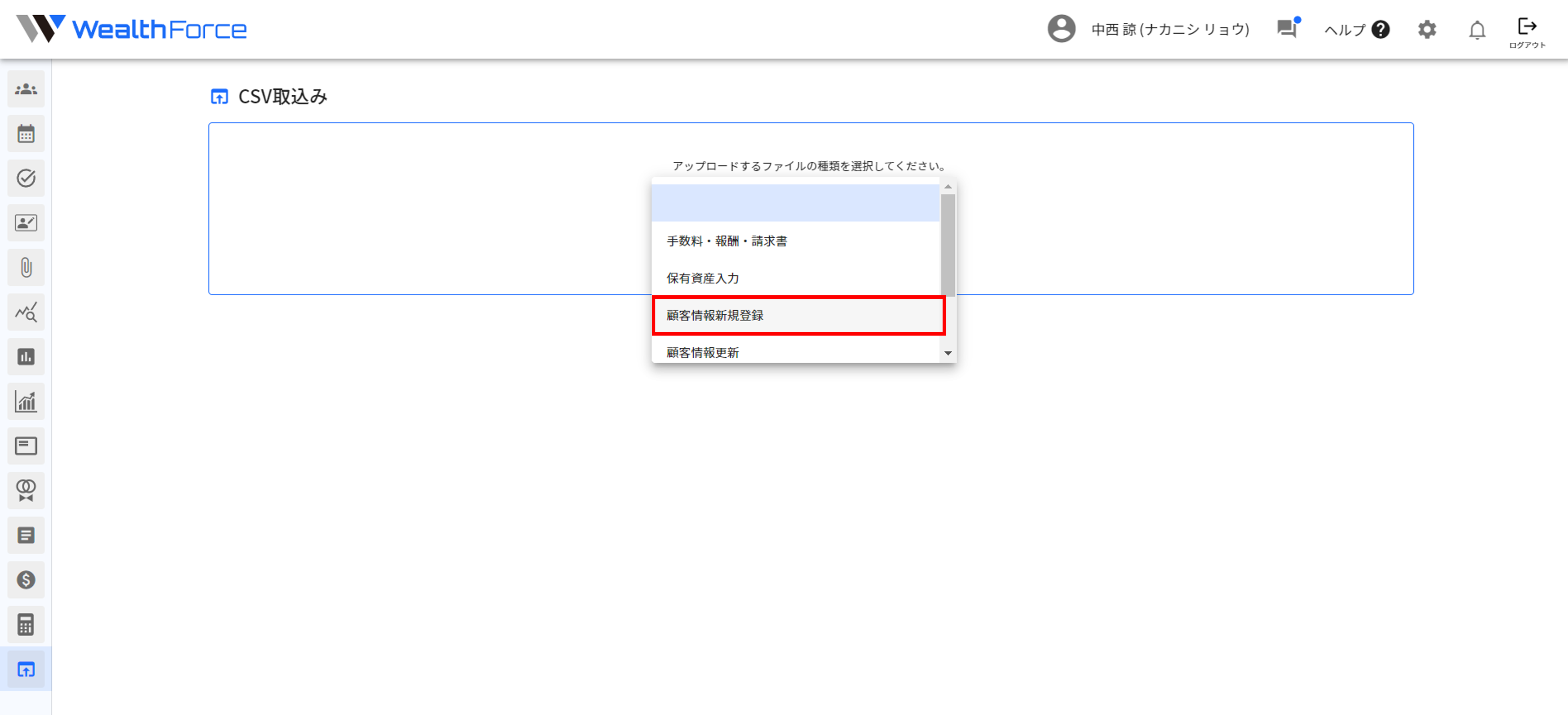Viewport: 1568px width, 715px height.
Task: Click the chart search analysis icon
Action: (26, 312)
